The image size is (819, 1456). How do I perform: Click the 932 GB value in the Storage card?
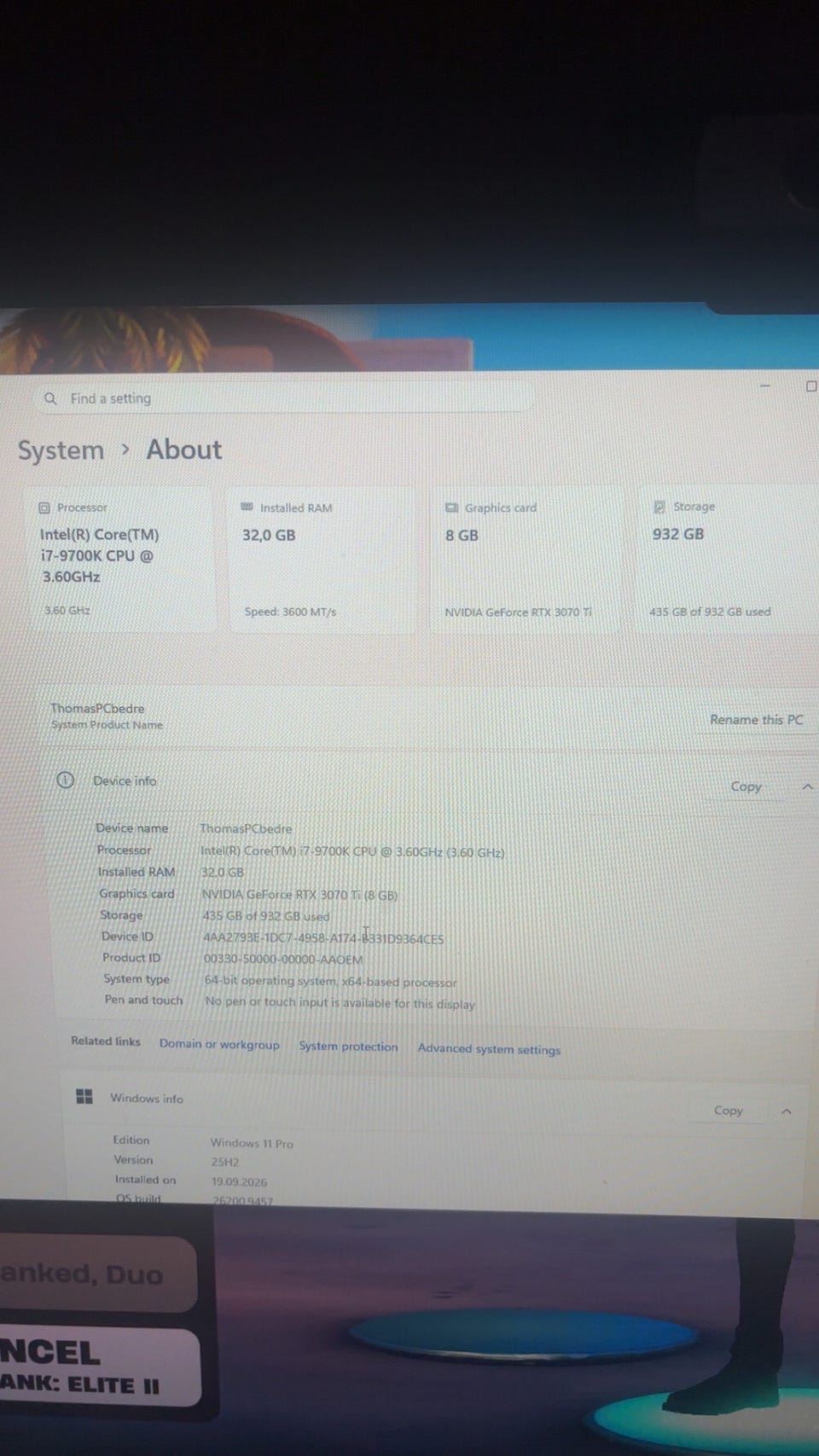(678, 534)
